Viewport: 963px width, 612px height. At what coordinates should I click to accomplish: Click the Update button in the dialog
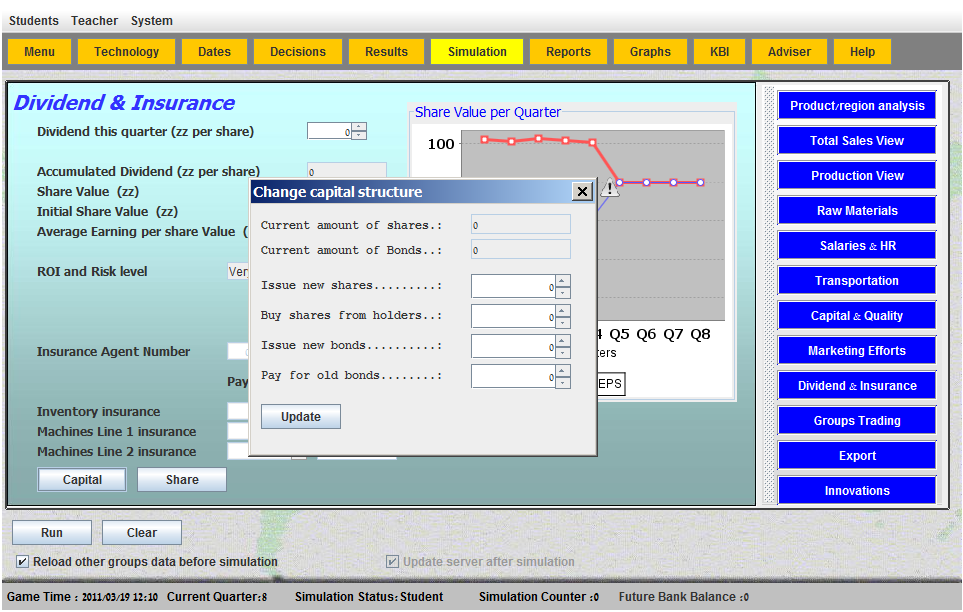click(300, 416)
